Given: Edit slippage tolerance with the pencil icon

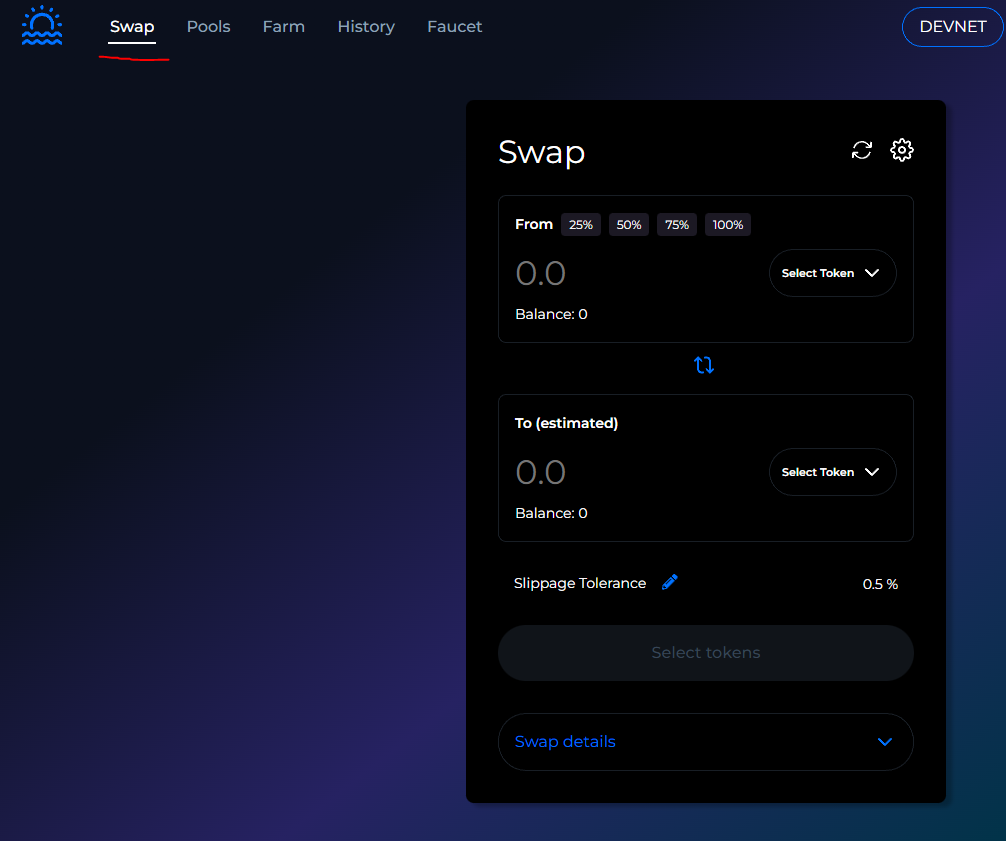Looking at the screenshot, I should point(670,582).
